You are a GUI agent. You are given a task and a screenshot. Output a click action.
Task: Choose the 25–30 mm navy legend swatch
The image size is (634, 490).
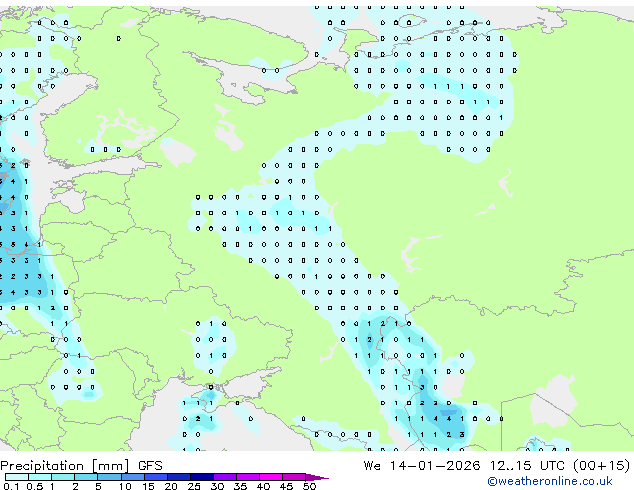201,477
